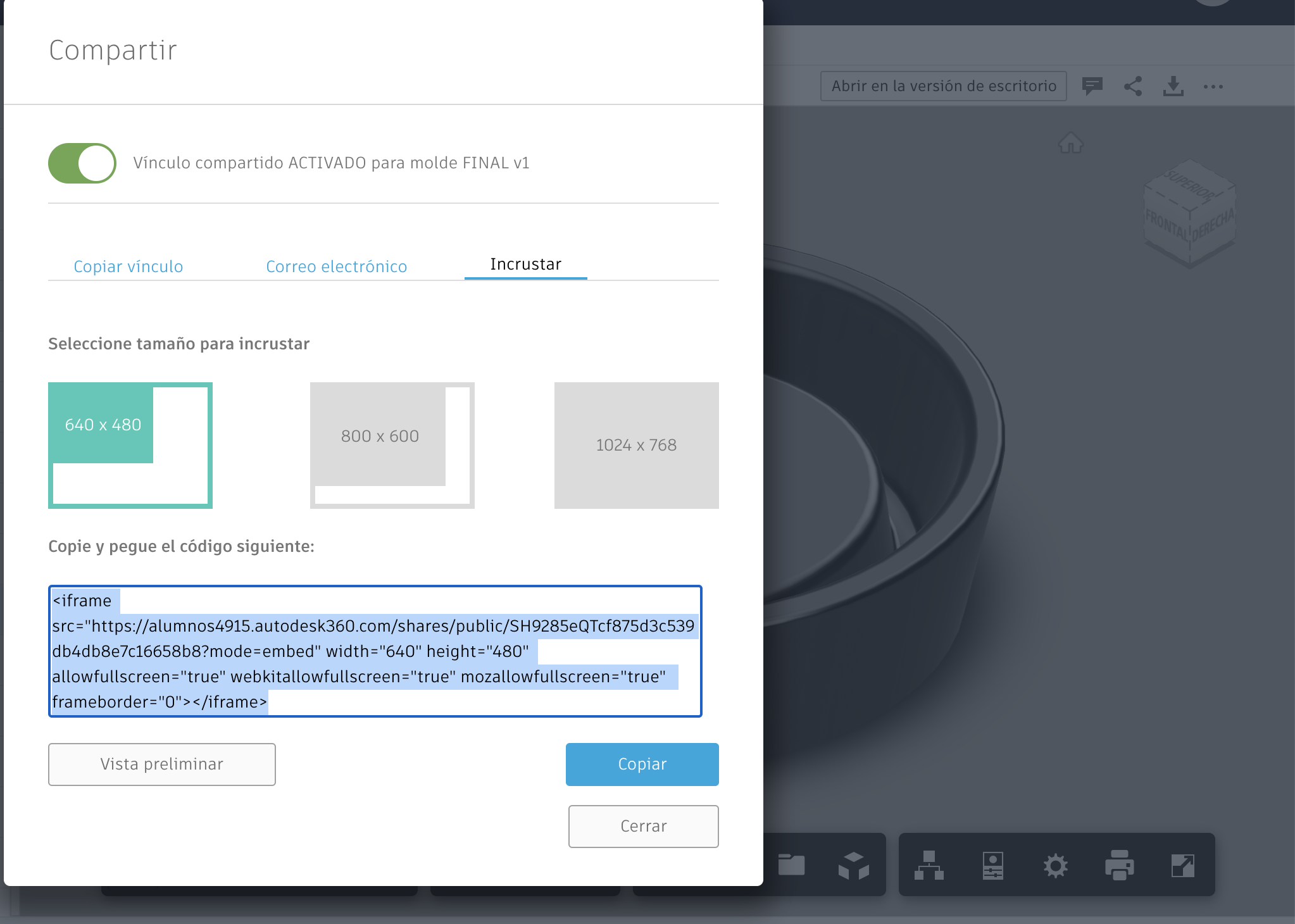Open the model browser tree icon
The image size is (1295, 924).
tap(929, 865)
